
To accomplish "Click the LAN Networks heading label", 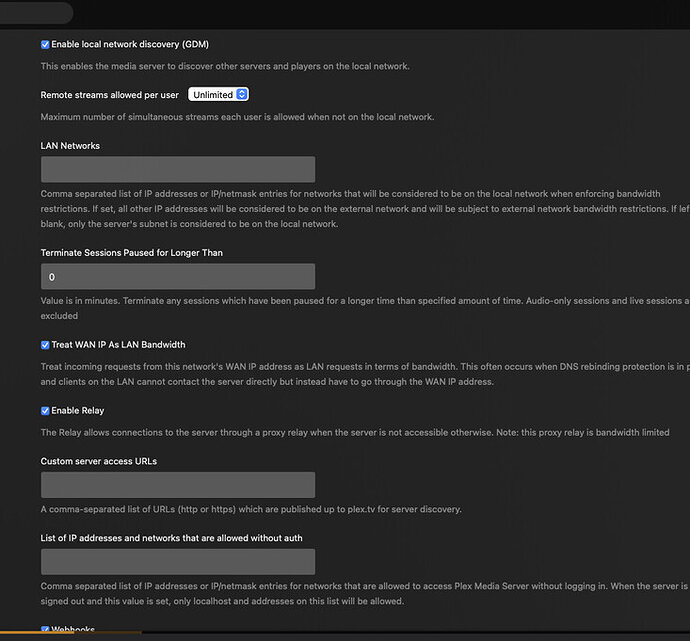I will (x=70, y=146).
